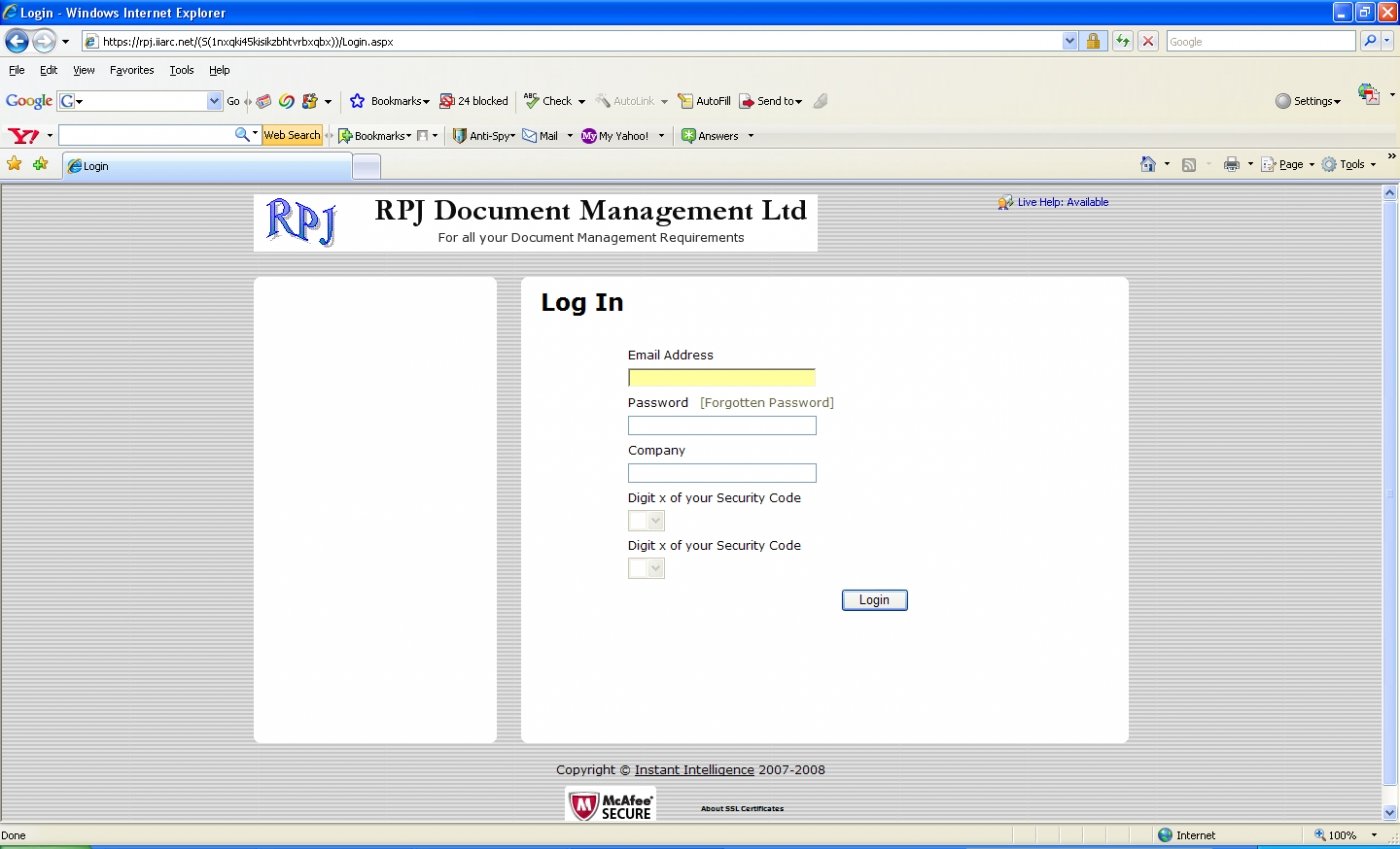Open Google toolbar Settings menu
Image resolution: width=1400 pixels, height=849 pixels.
[1308, 101]
